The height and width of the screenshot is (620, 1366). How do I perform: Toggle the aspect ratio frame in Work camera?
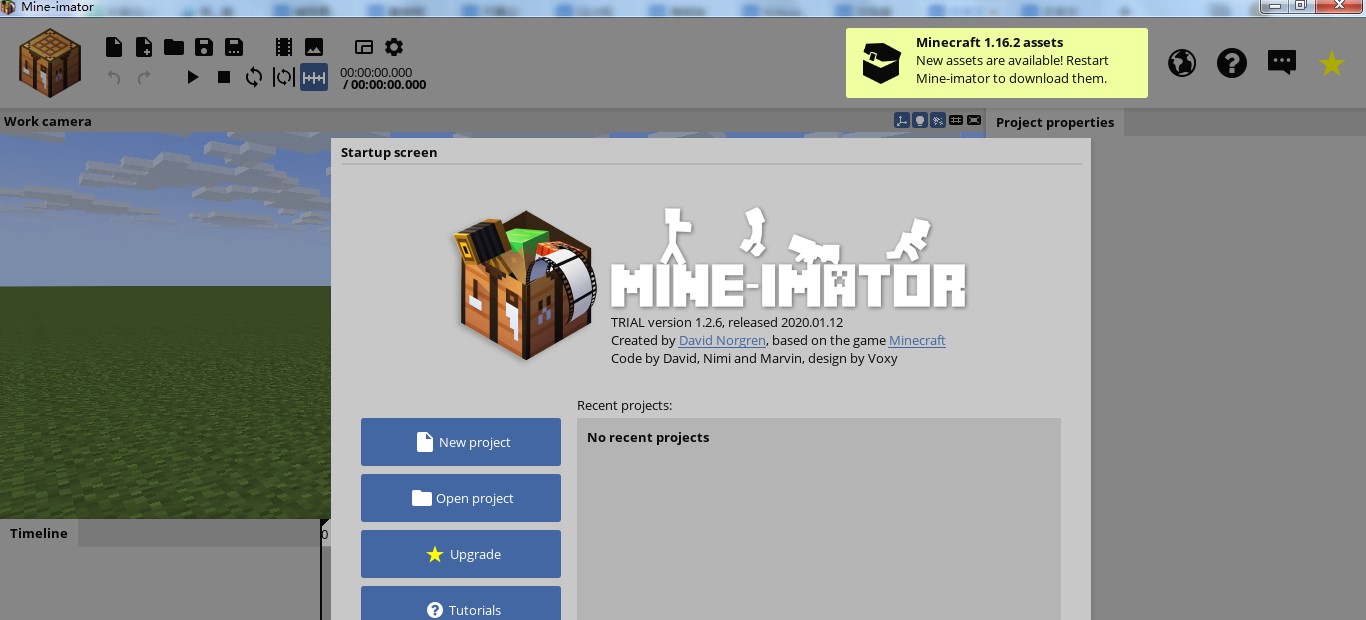974,120
